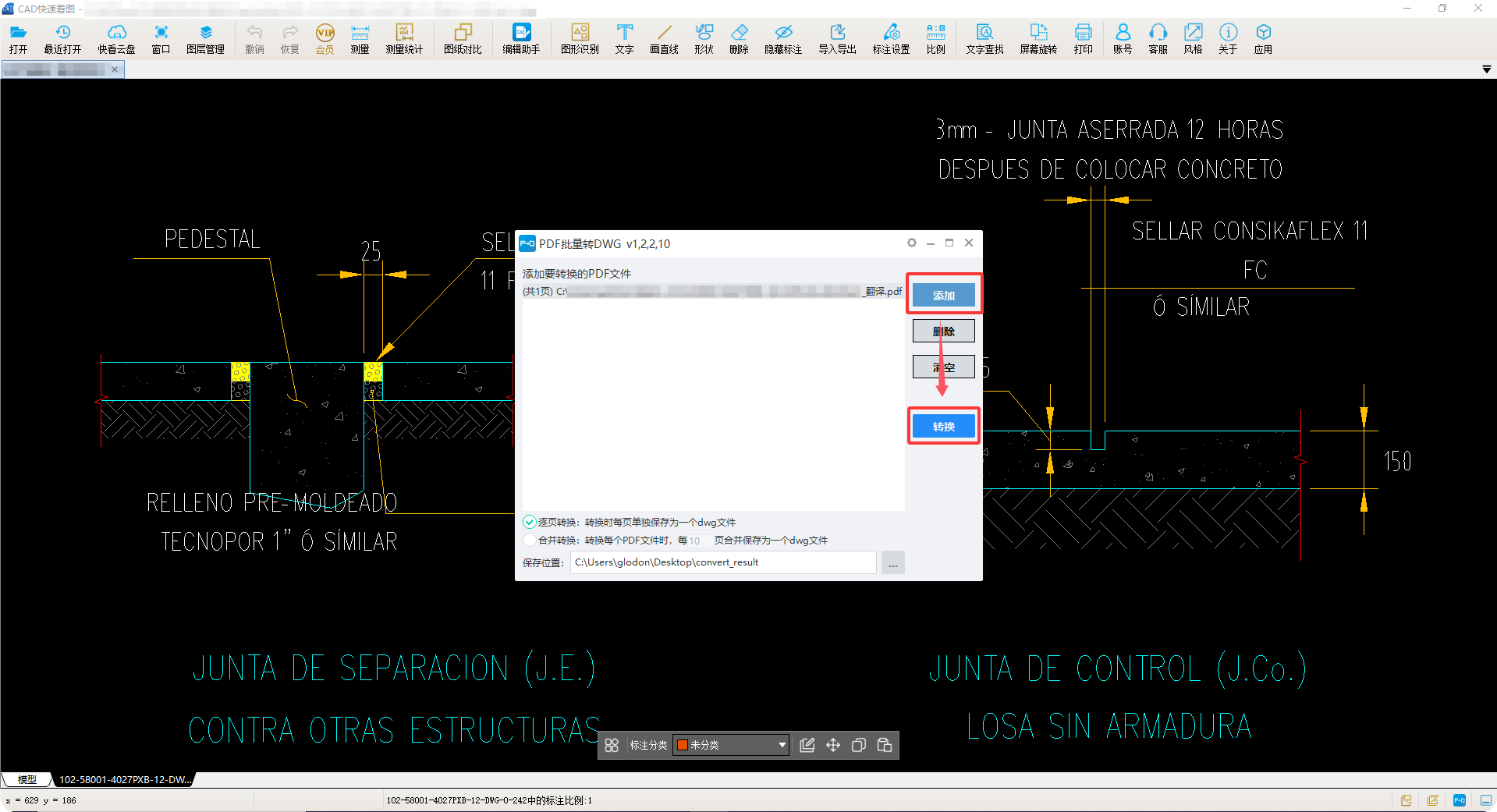Expand the tab list arrow at far right
The height and width of the screenshot is (812, 1497).
tap(1486, 69)
